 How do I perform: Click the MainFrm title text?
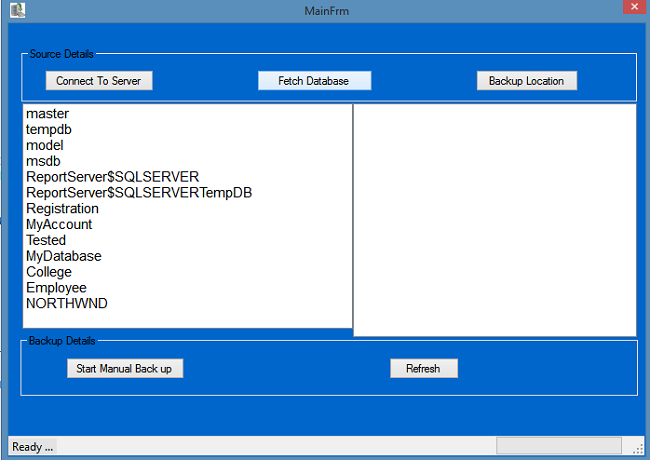tap(327, 11)
